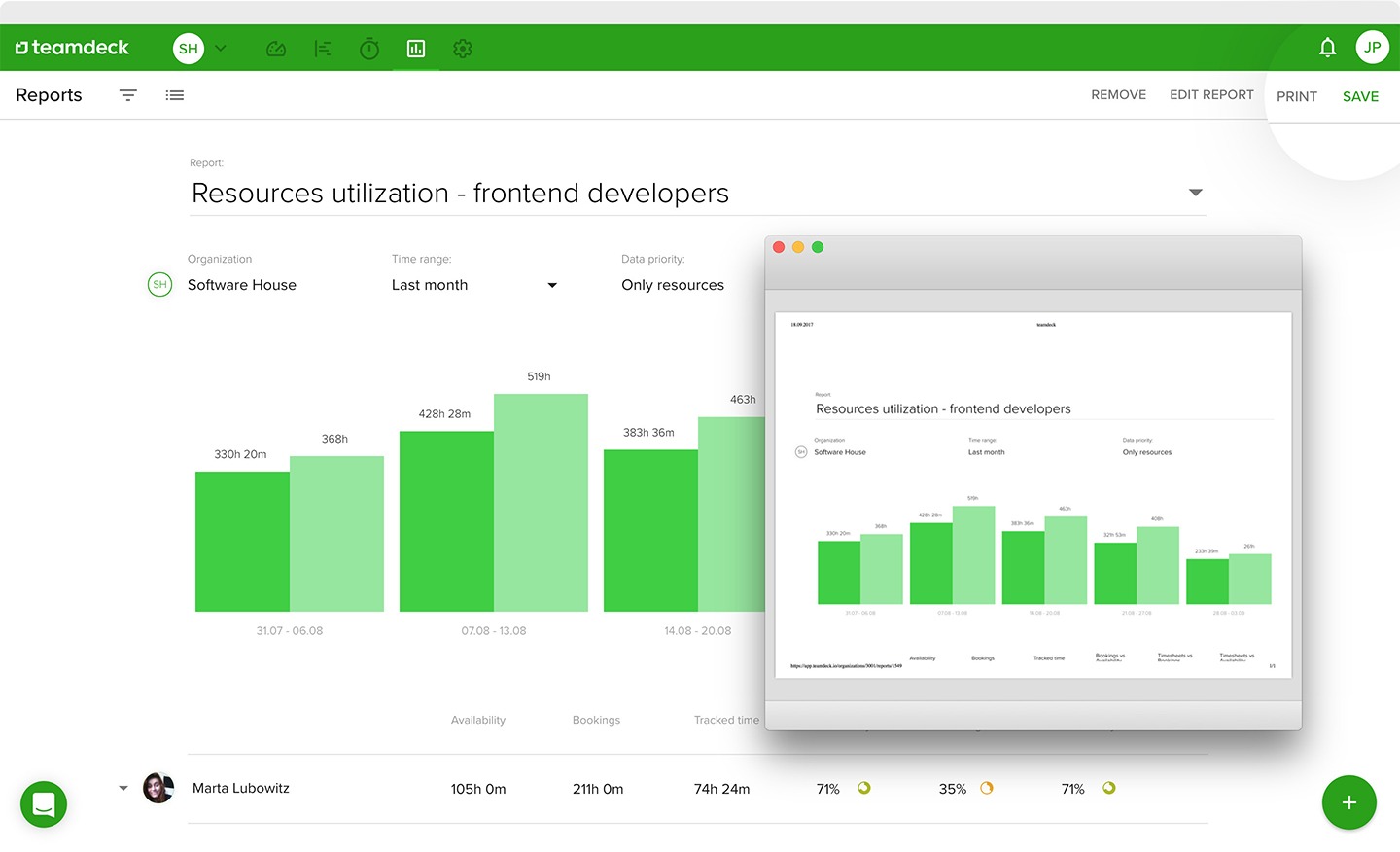This screenshot has width=1400, height=852.
Task: Open the notifications bell
Action: coord(1327,46)
